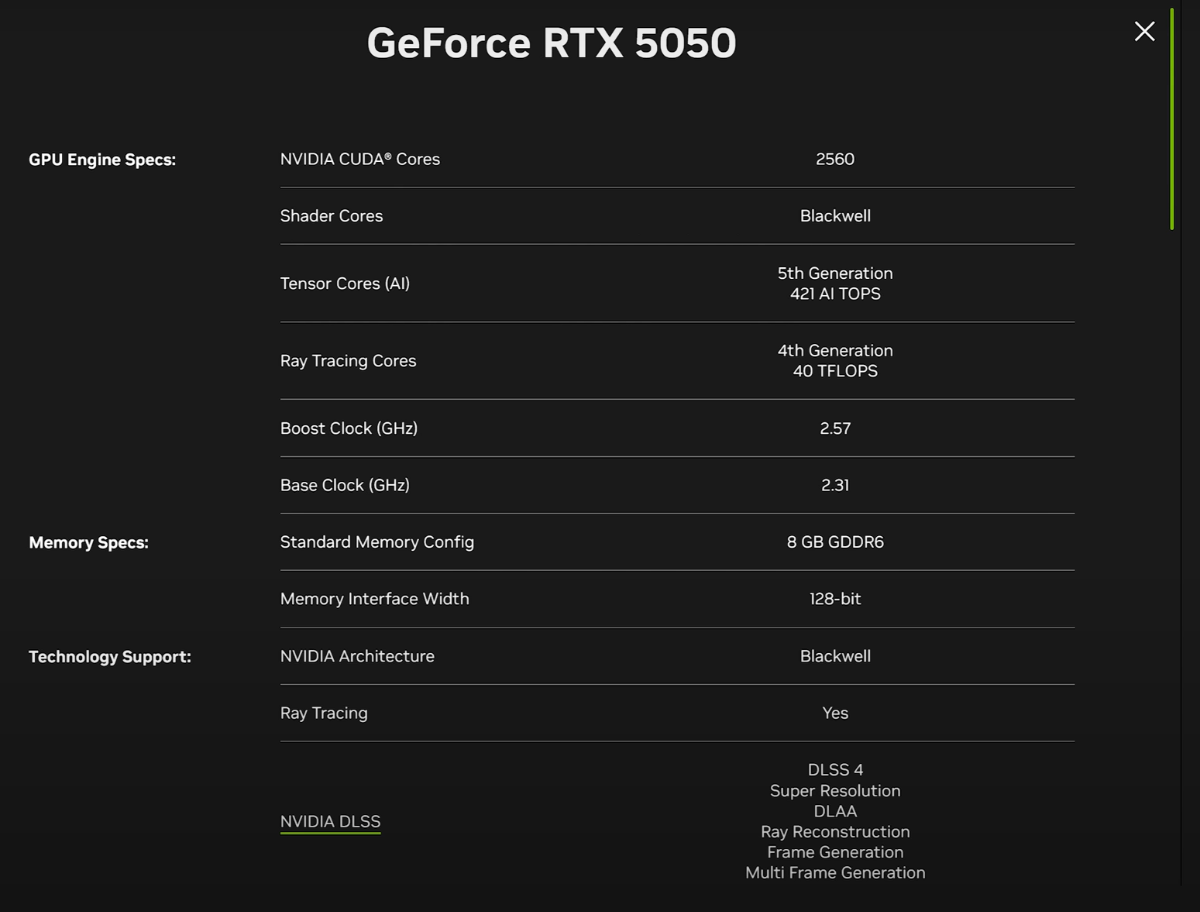
Task: Close the GeForce RTX 5050 spec window
Action: pyautogui.click(x=1144, y=31)
